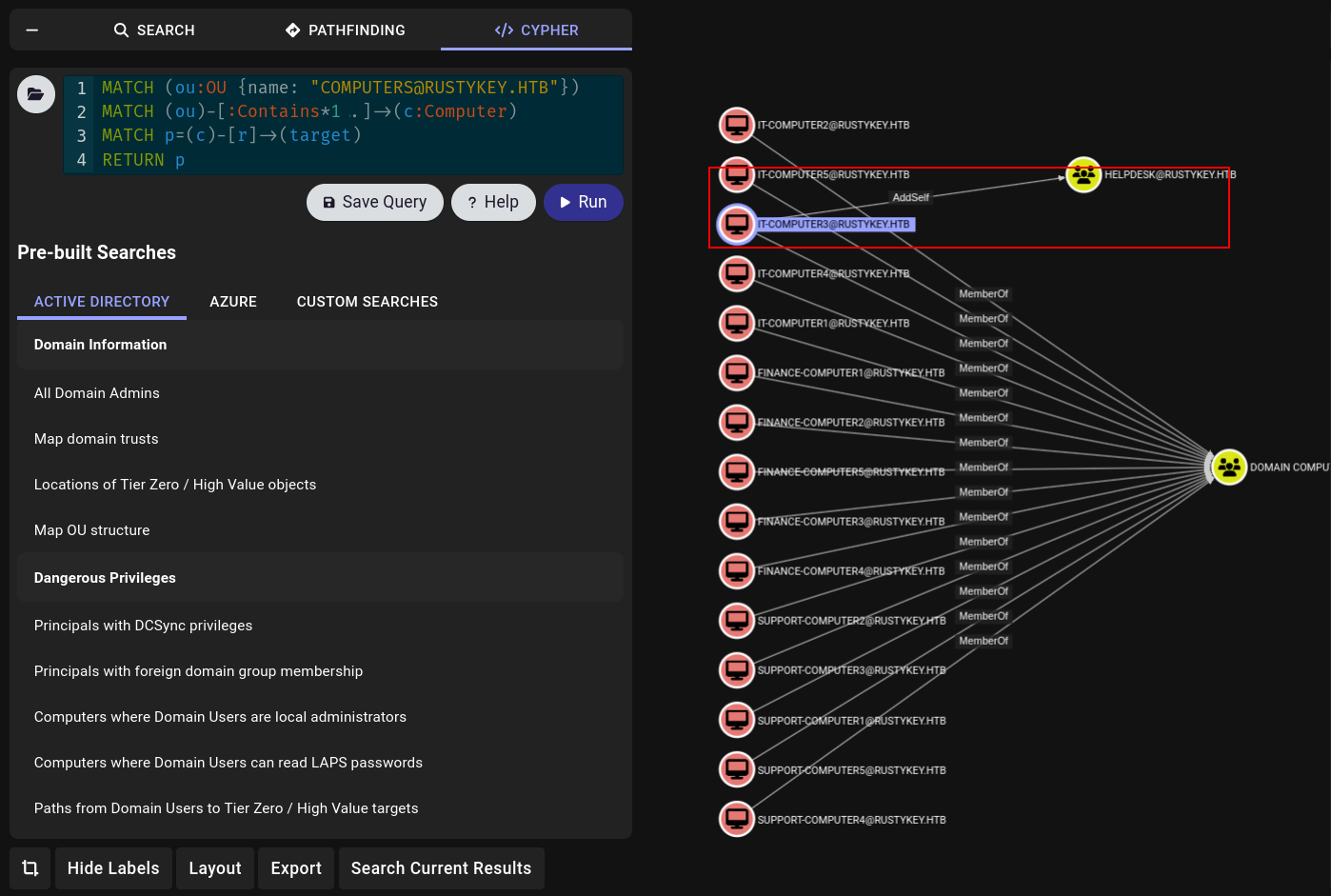This screenshot has width=1331, height=896.
Task: Click the Domain Computers group node
Action: tap(1229, 468)
